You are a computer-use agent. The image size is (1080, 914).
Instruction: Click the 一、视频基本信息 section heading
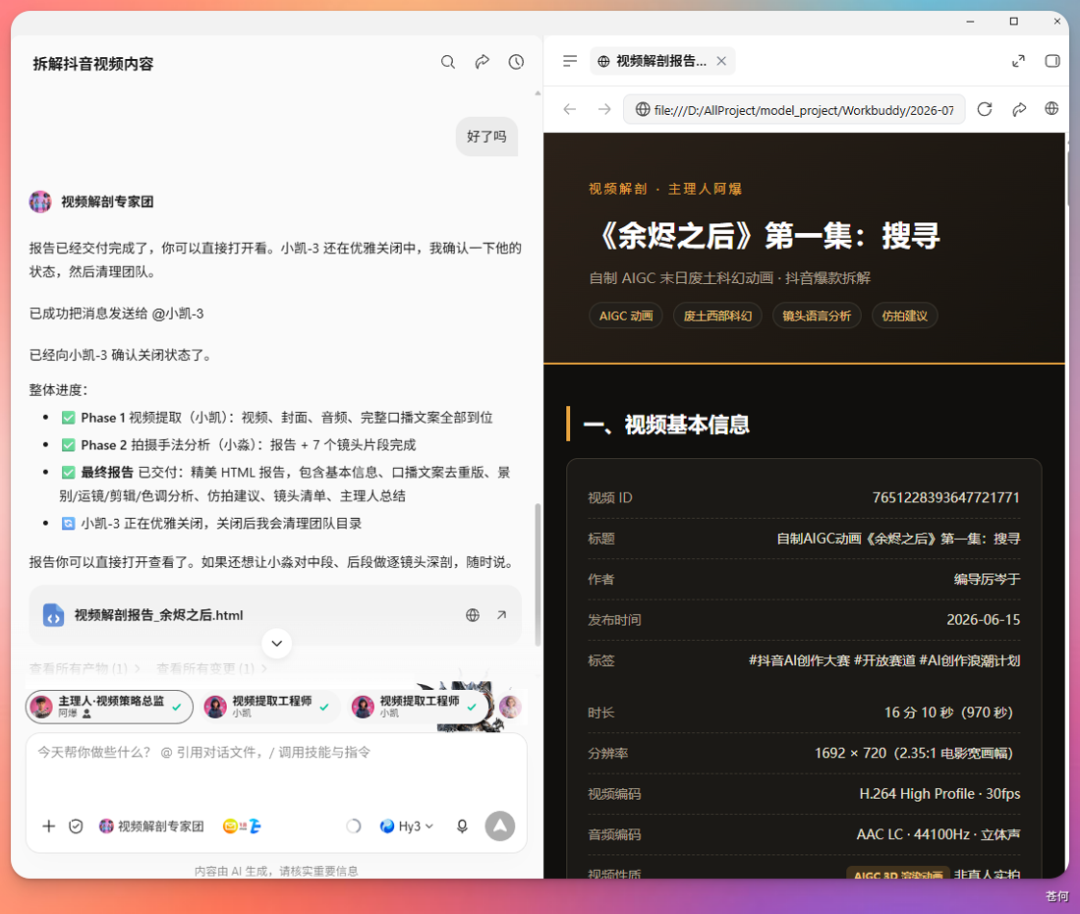[666, 424]
